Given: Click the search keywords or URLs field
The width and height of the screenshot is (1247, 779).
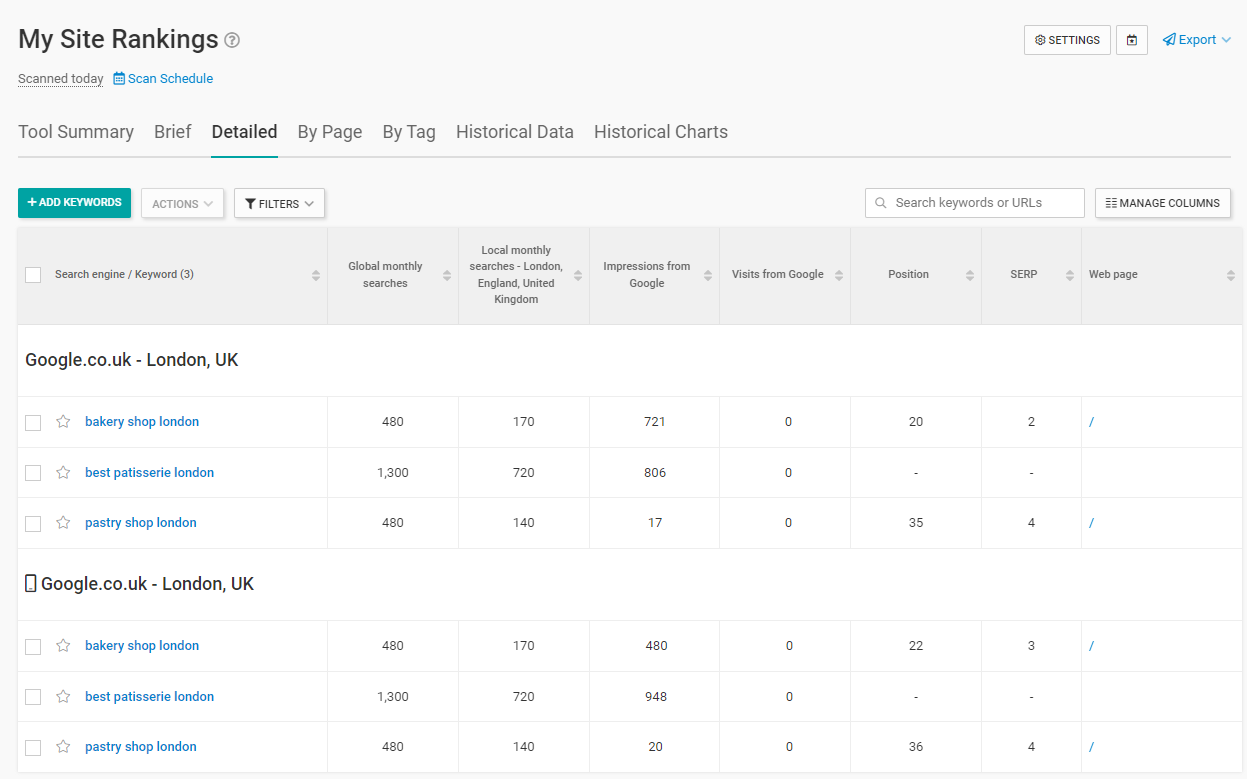Looking at the screenshot, I should coord(974,202).
